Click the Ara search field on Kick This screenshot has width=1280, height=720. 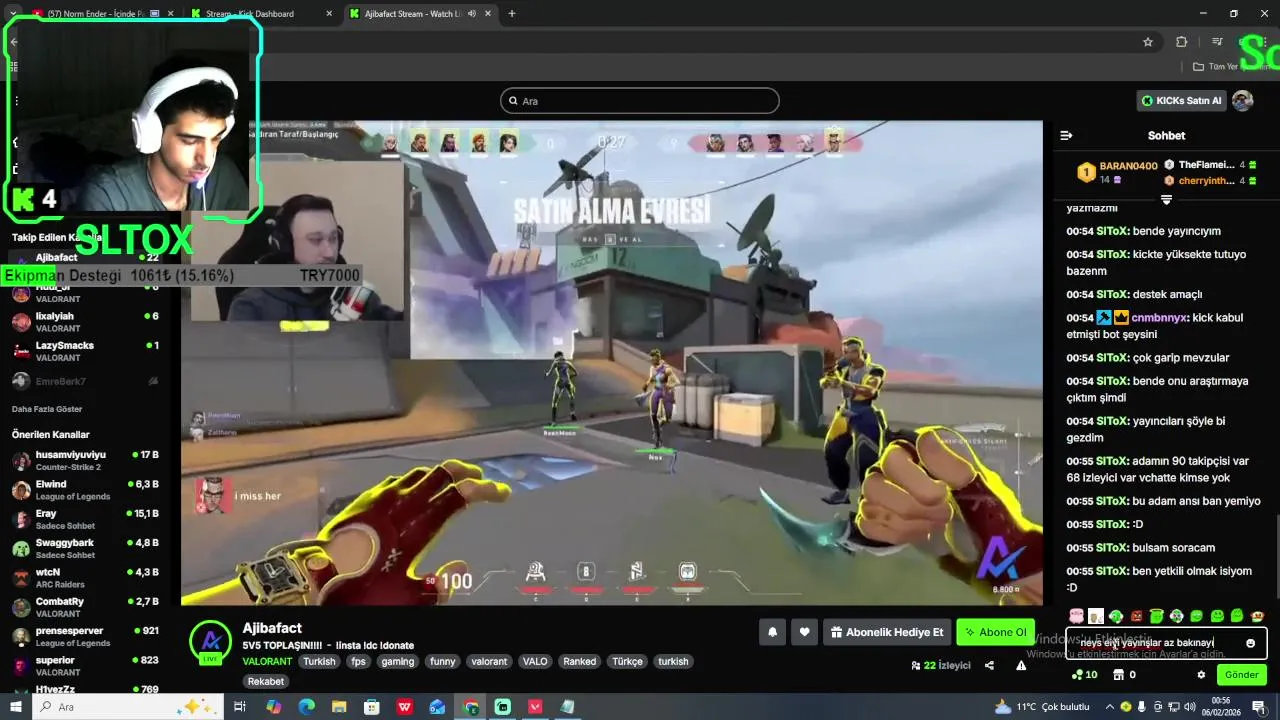coord(639,101)
